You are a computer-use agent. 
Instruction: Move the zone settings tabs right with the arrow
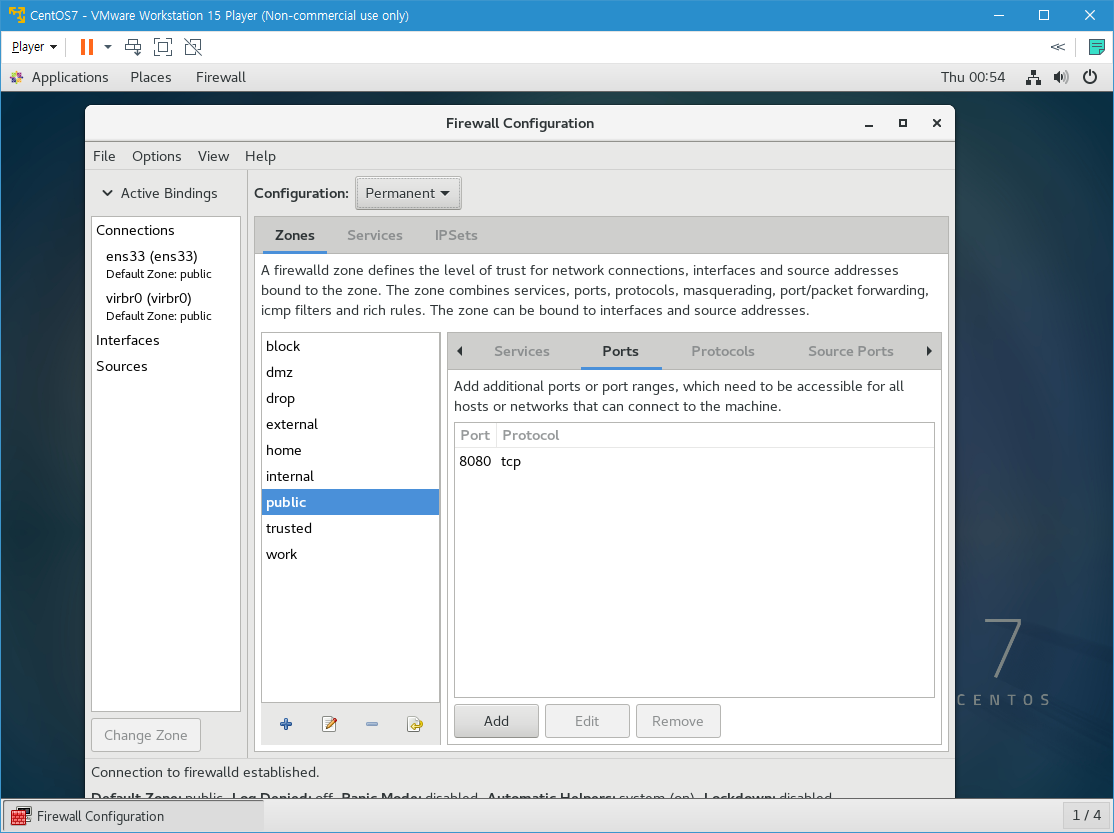coord(929,351)
